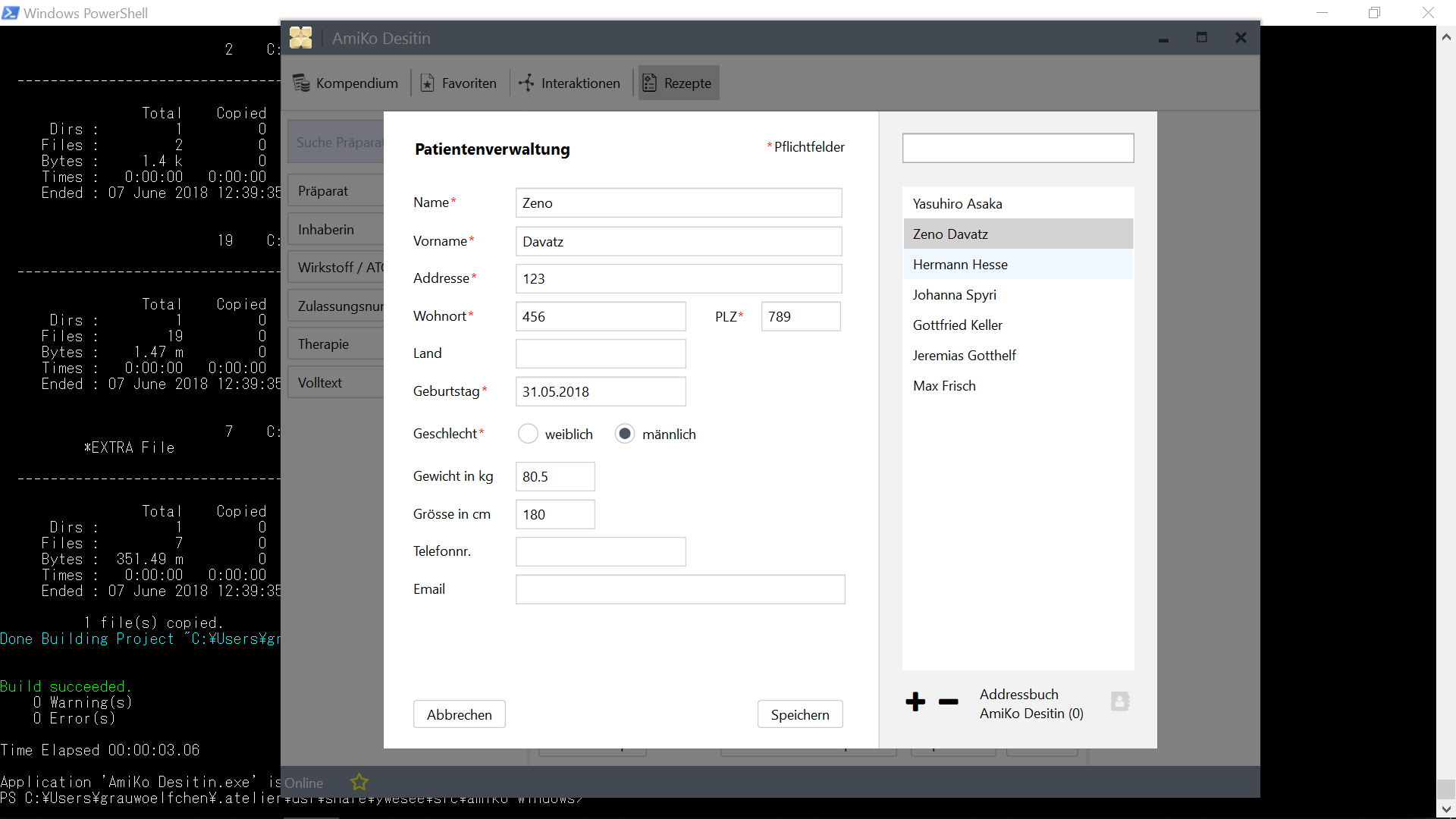Select the weiblich radio button
The height and width of the screenshot is (819, 1456).
(528, 434)
